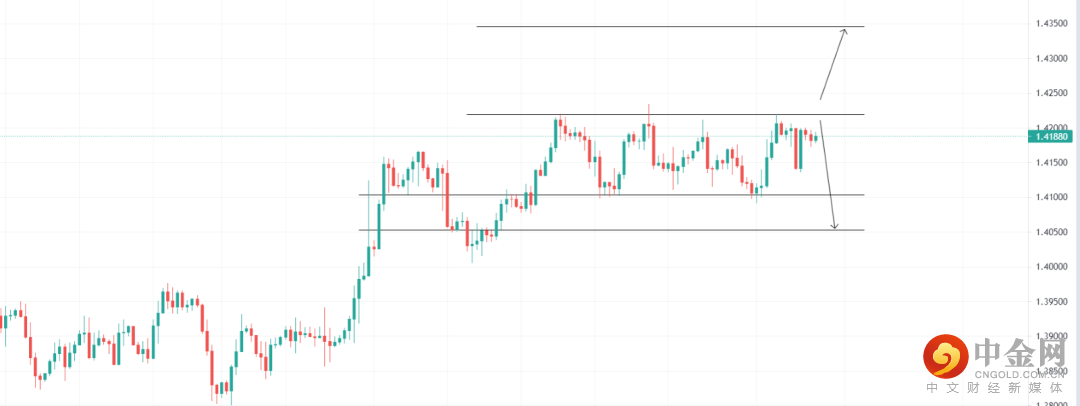The width and height of the screenshot is (1080, 406).
Task: Click the 中金网 watermark text
Action: (1021, 351)
